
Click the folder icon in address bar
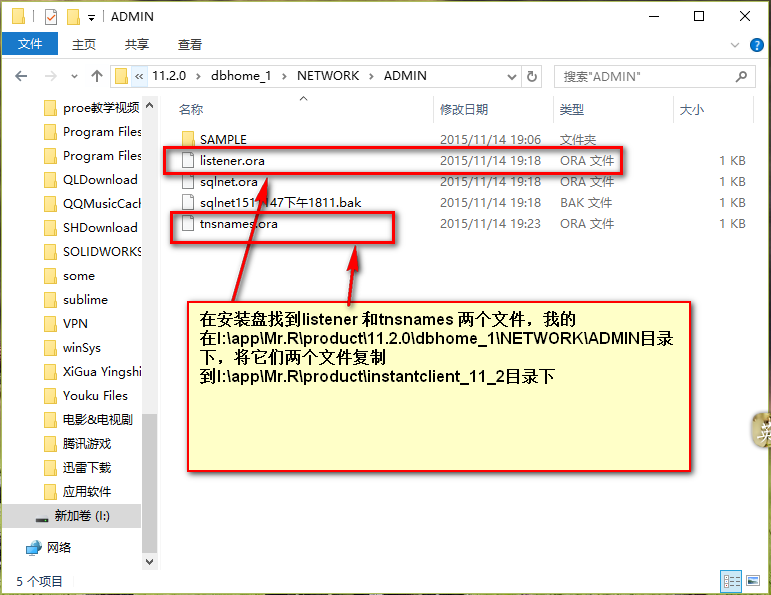[x=121, y=76]
